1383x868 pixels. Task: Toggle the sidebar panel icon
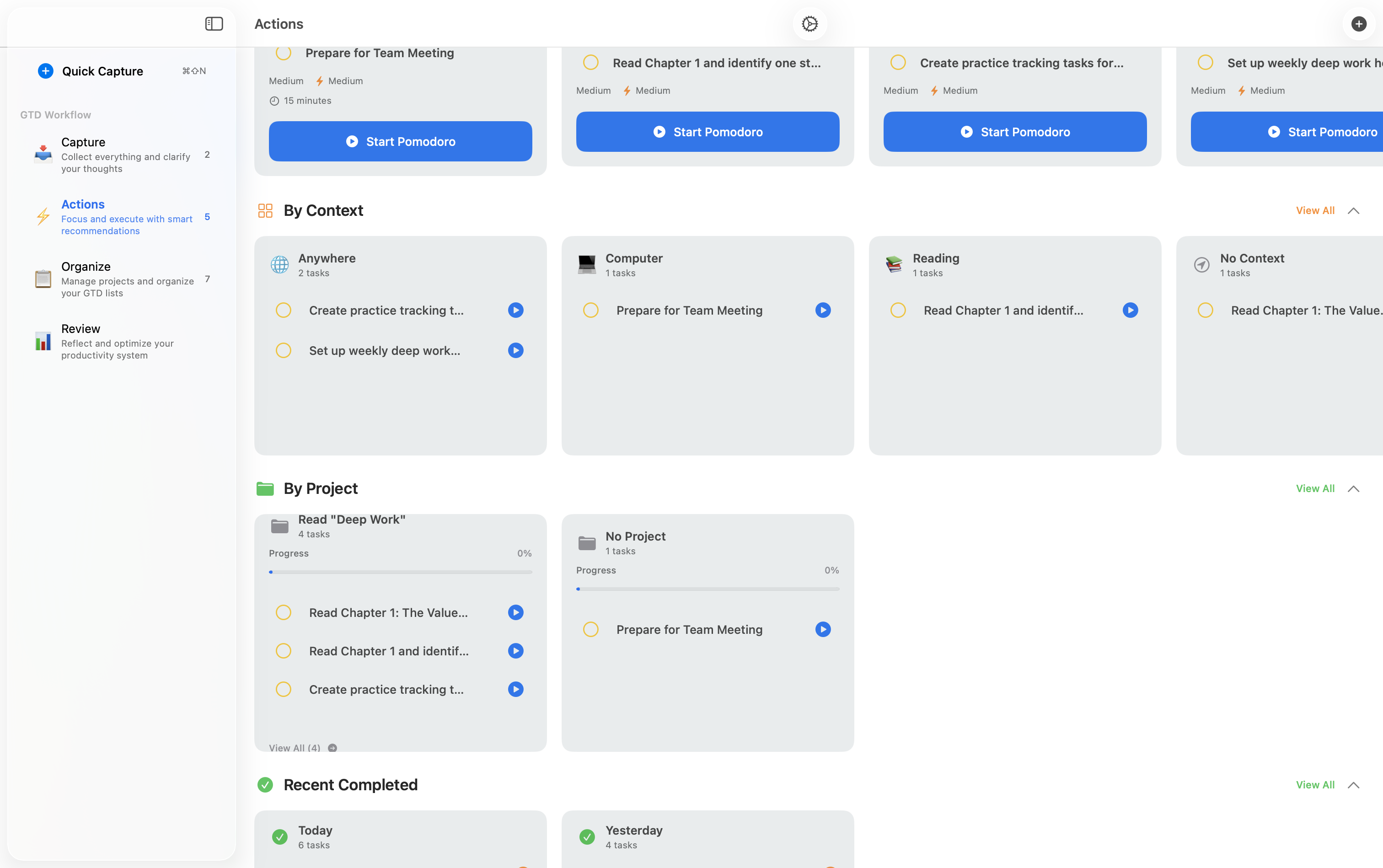pyautogui.click(x=214, y=23)
